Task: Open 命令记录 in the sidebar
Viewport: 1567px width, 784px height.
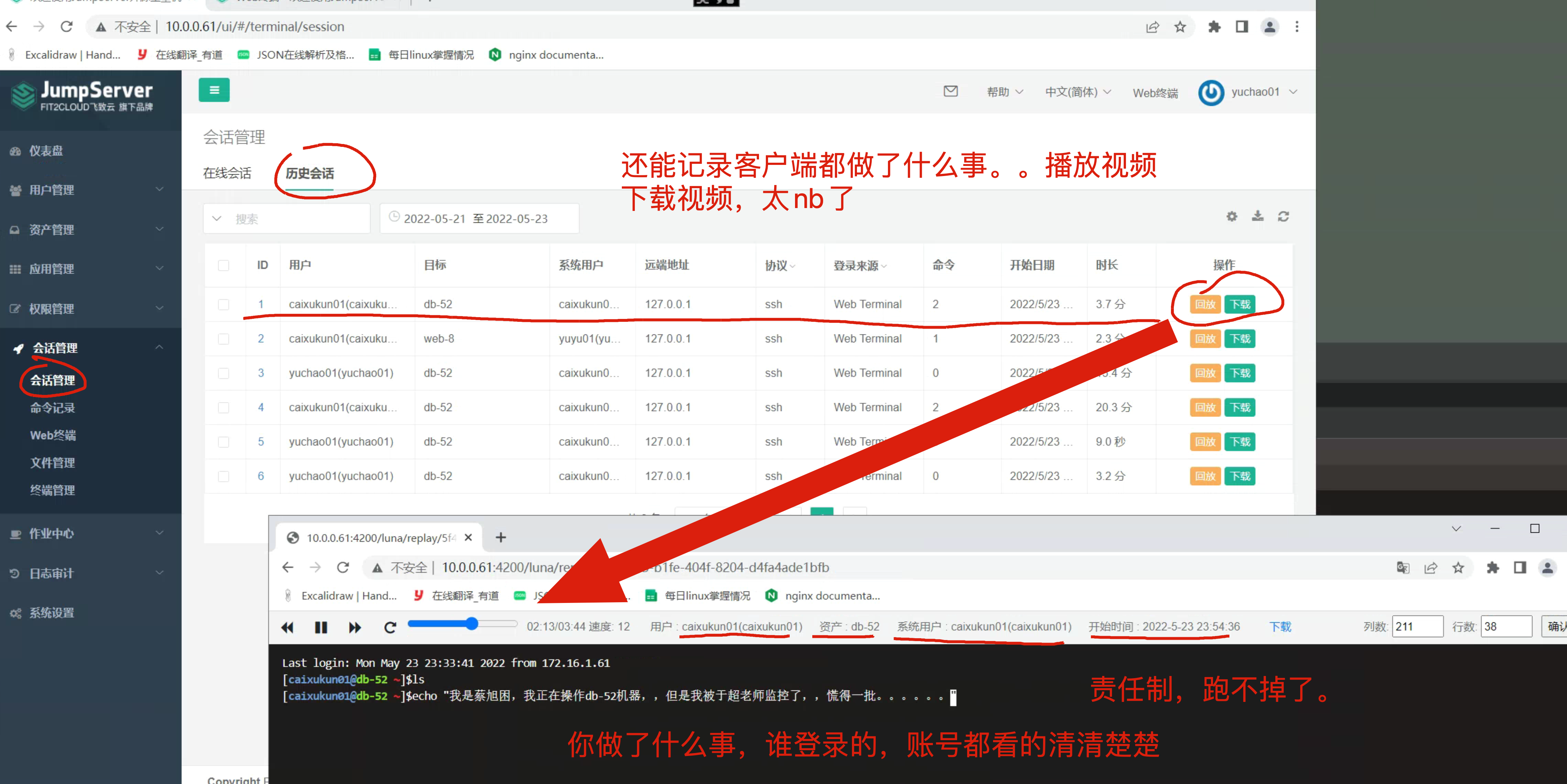Action: click(x=52, y=407)
